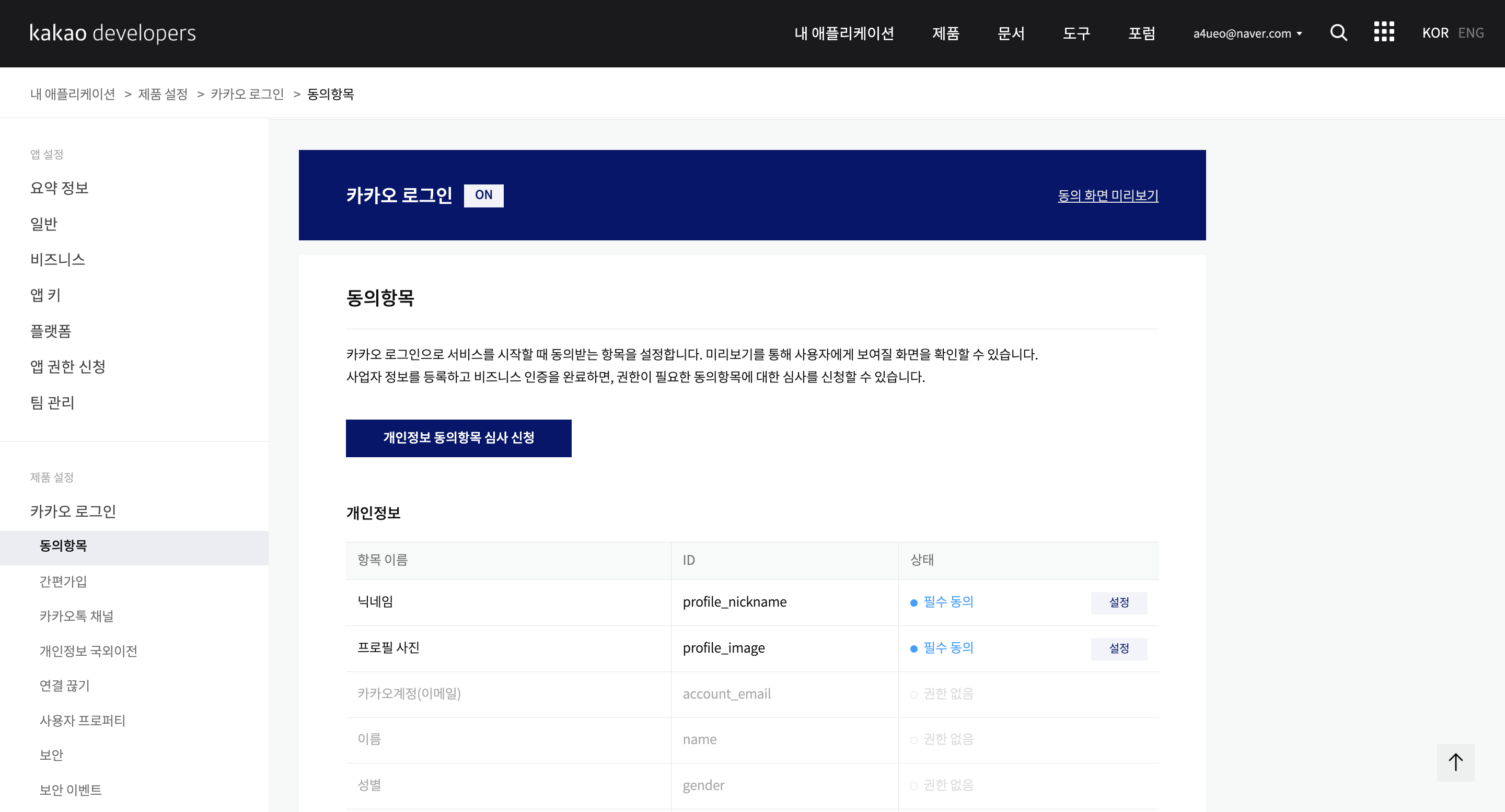Select 간편가입 in the sidebar
The image size is (1505, 812).
[63, 581]
